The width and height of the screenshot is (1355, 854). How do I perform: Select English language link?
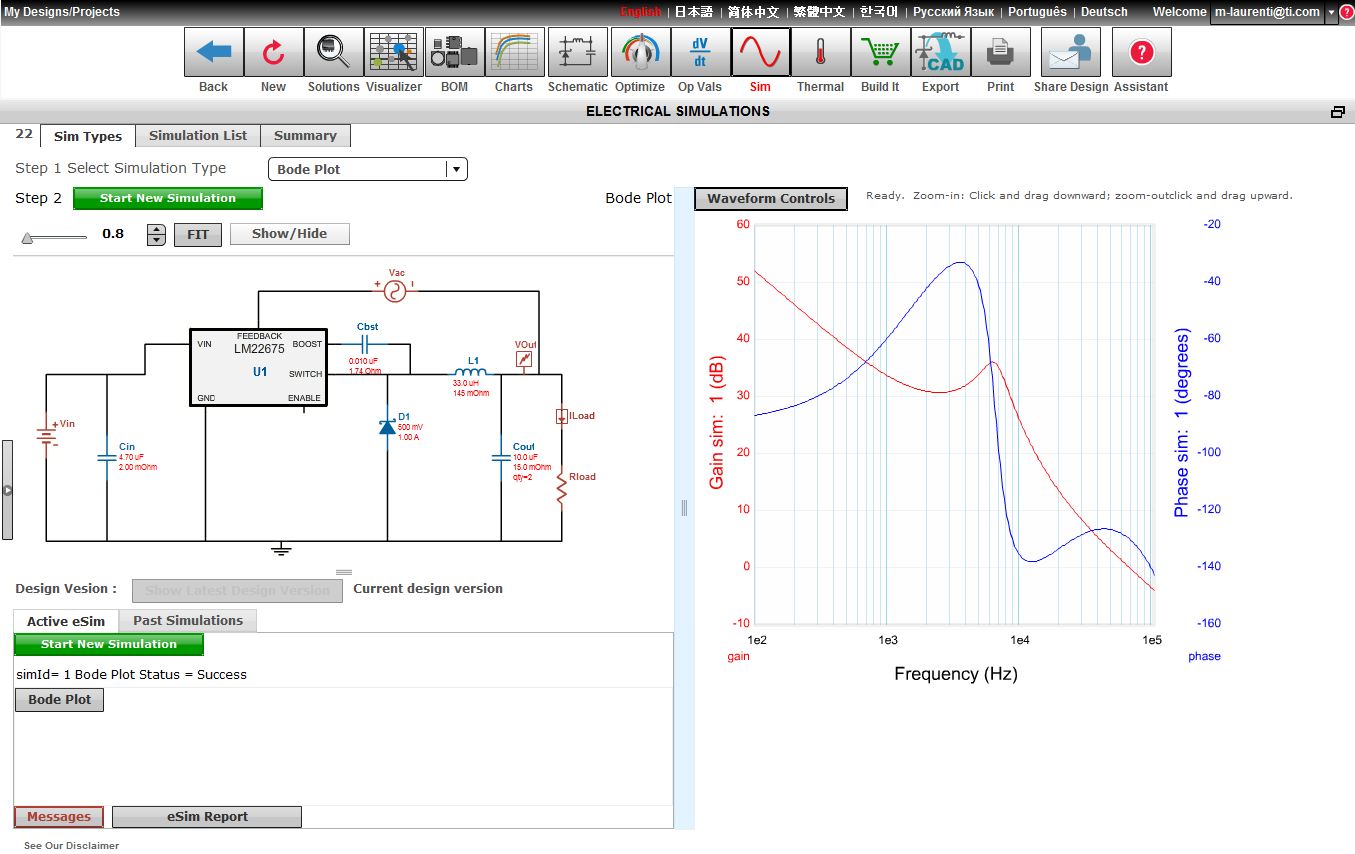[x=640, y=12]
